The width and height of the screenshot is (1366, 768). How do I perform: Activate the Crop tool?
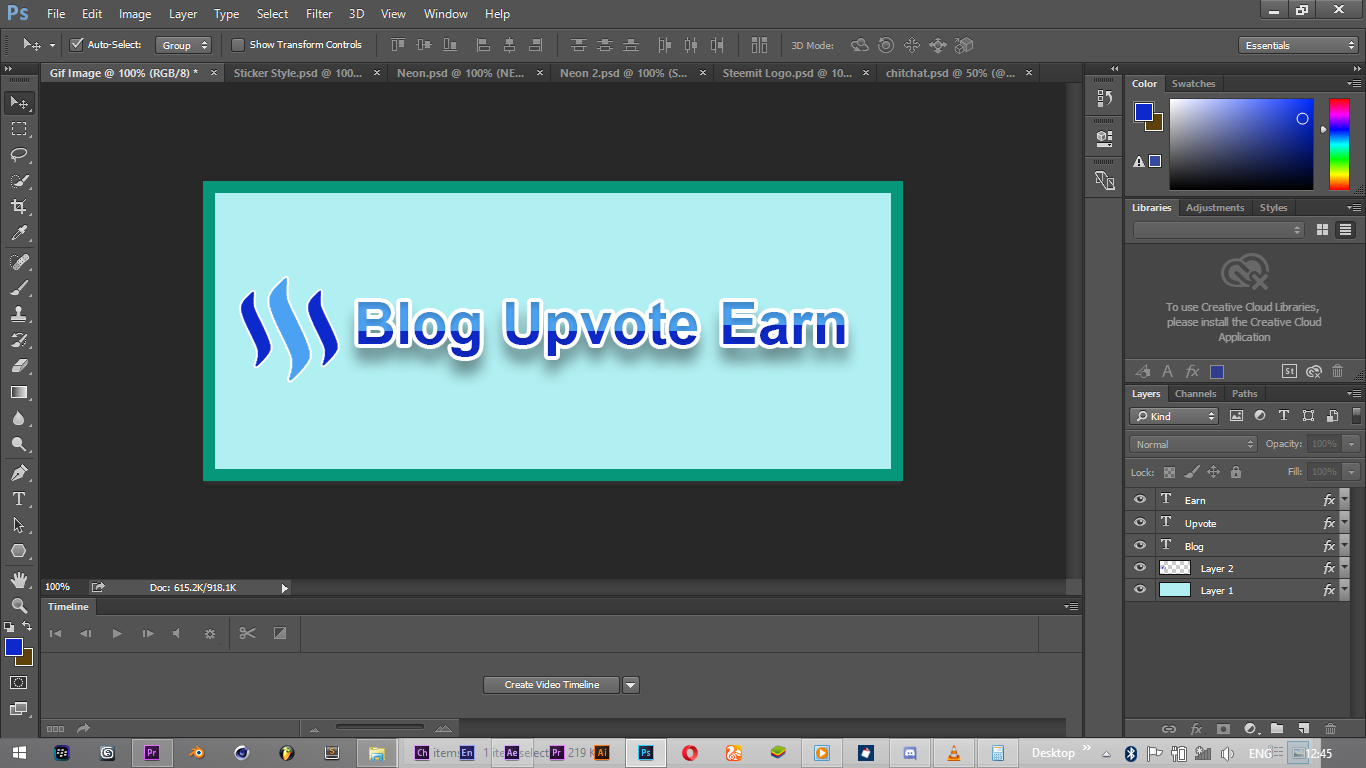pos(19,207)
